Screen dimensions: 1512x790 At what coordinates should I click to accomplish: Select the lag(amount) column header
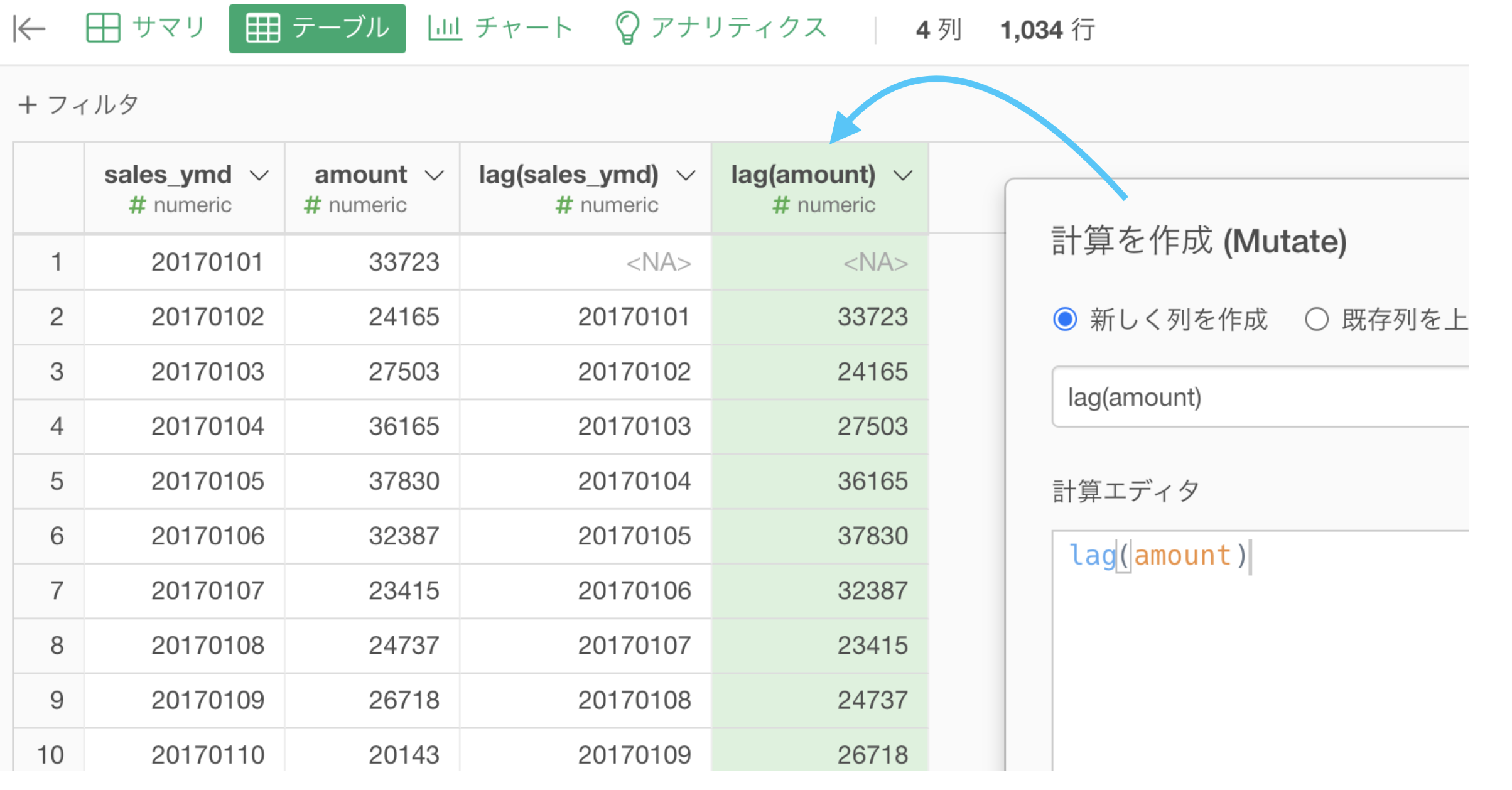pyautogui.click(x=820, y=188)
